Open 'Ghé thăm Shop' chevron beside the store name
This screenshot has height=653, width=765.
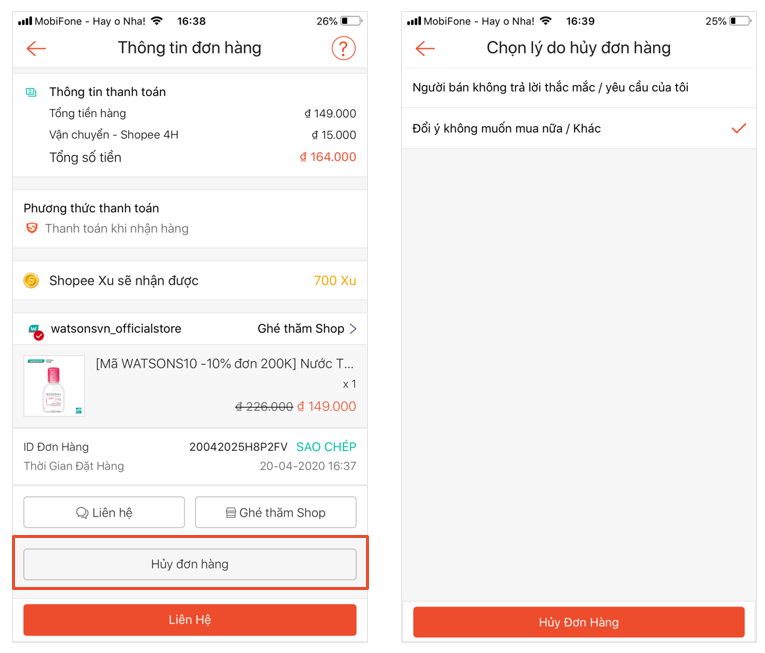coord(352,329)
